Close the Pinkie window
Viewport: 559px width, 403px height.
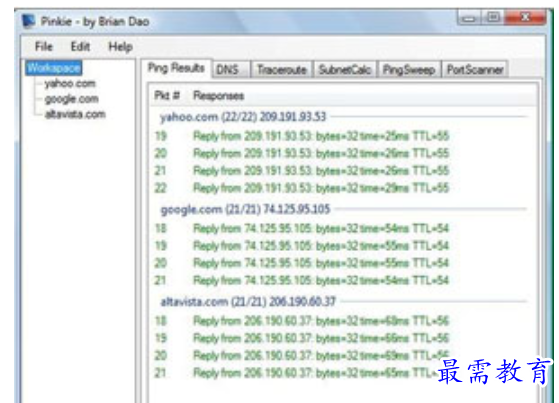click(525, 17)
